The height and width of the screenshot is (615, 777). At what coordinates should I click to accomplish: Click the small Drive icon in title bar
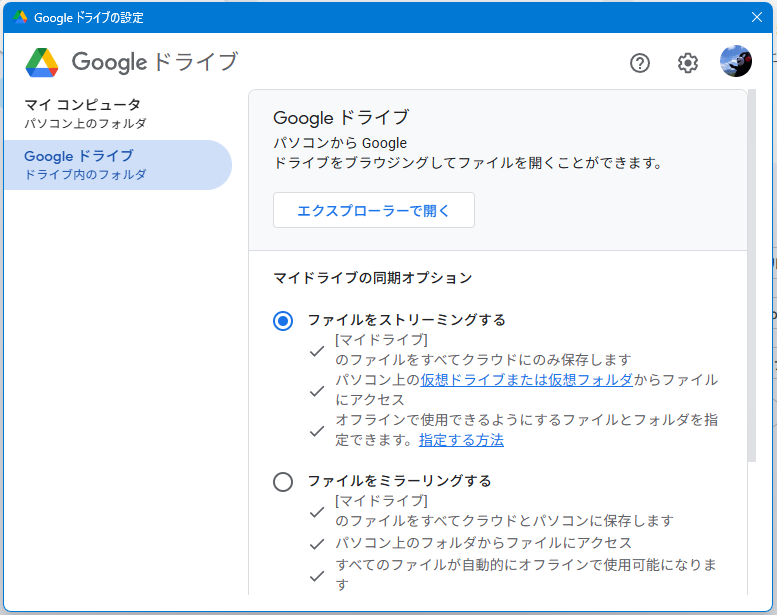[20, 17]
